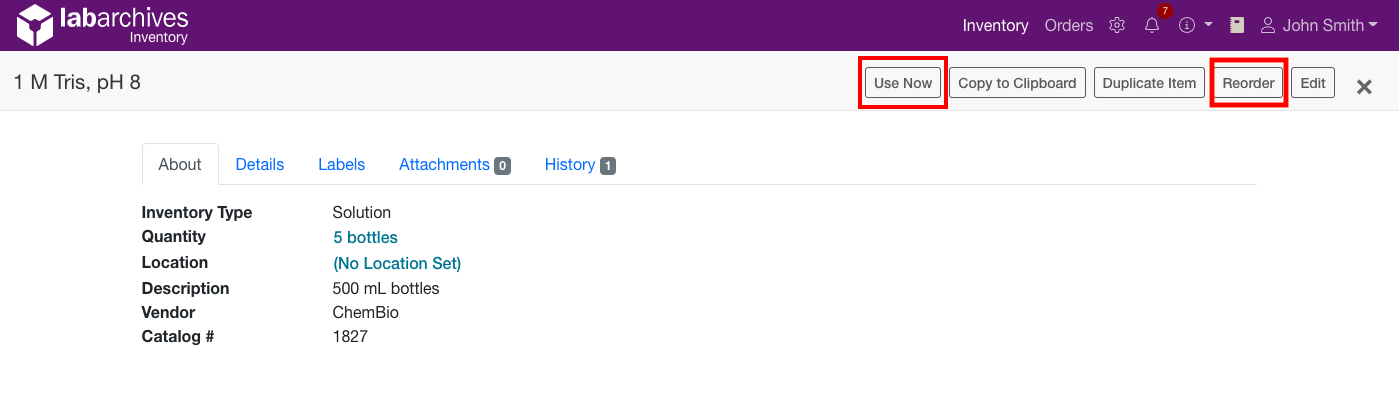This screenshot has width=1399, height=413.
Task: Switch to the Labels tab
Action: 341,165
